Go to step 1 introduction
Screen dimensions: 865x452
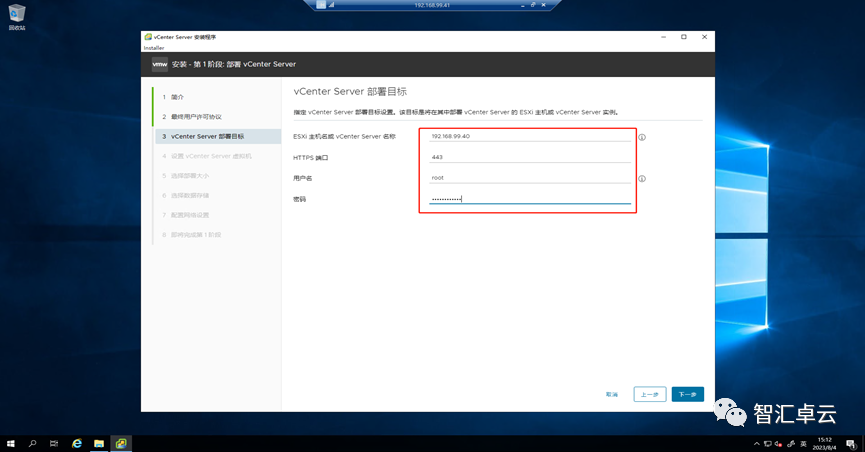(x=218, y=97)
